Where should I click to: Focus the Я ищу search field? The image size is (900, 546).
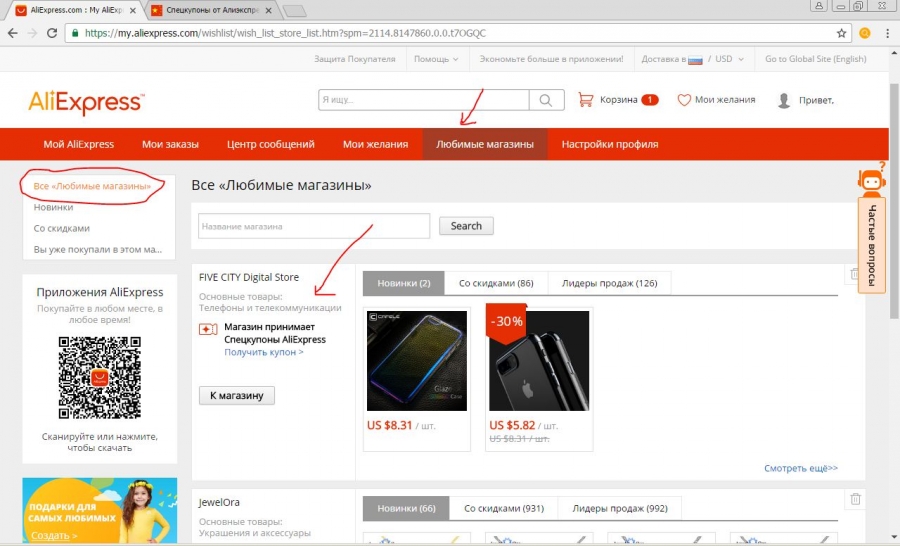[x=424, y=100]
